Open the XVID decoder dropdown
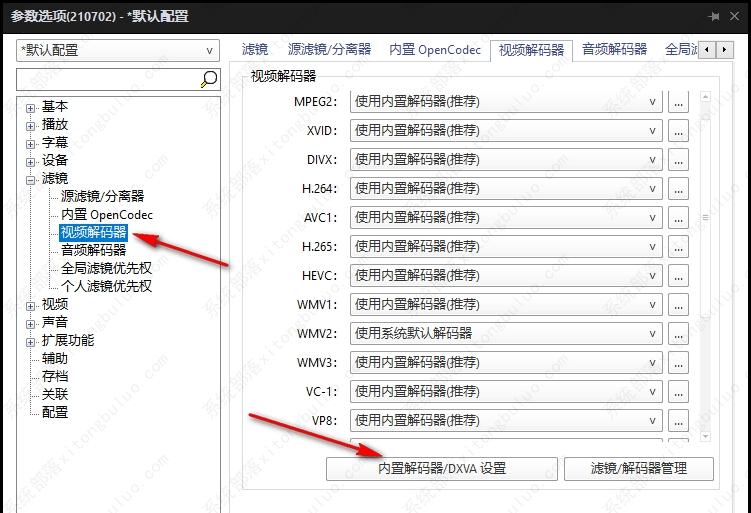This screenshot has width=751, height=513. pos(506,131)
